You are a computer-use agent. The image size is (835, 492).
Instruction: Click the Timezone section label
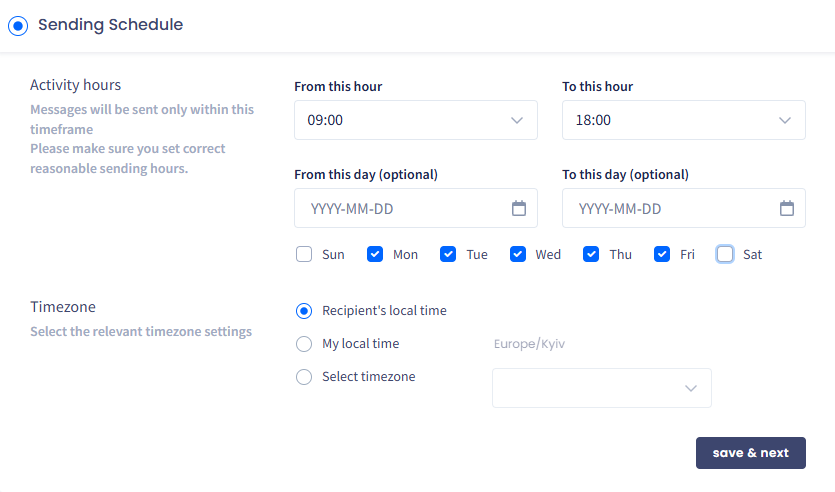[63, 307]
